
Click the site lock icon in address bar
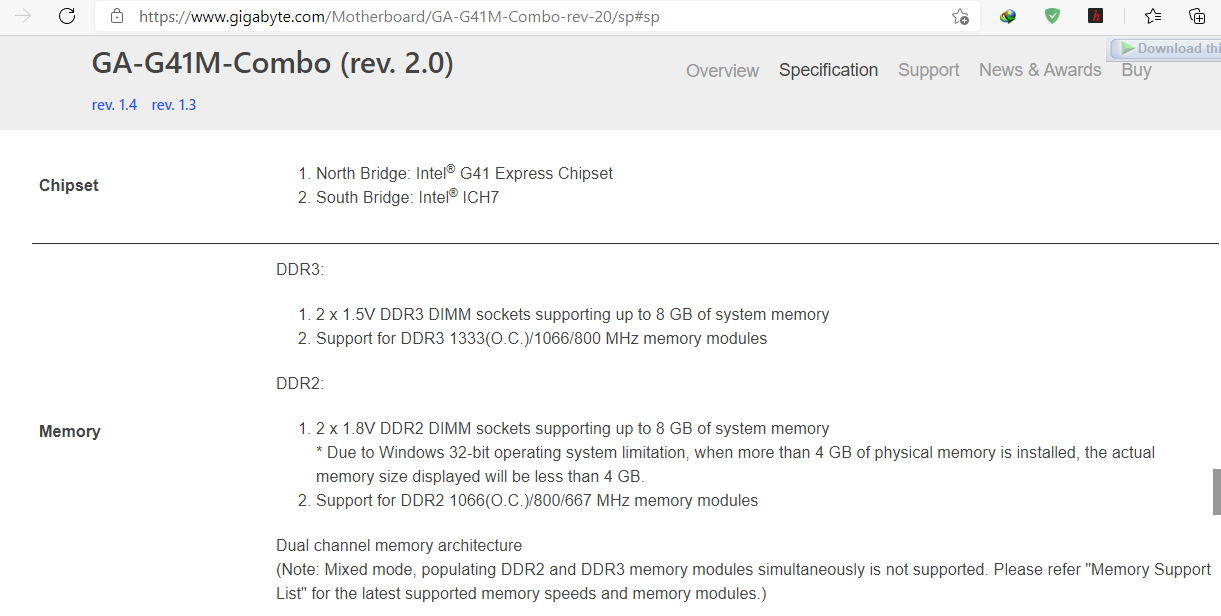coord(117,16)
